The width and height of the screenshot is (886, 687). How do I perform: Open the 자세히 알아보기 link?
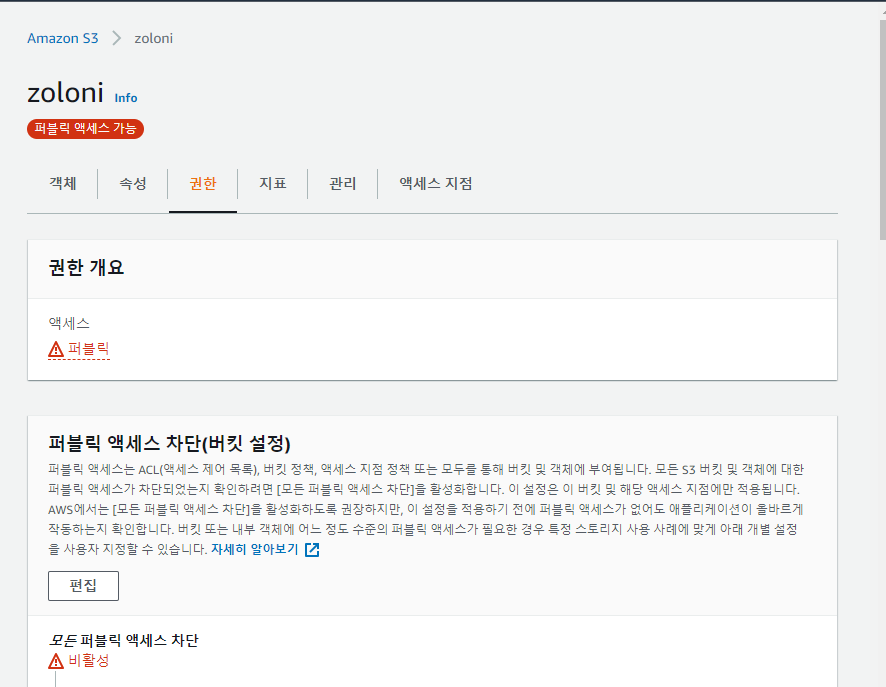[254, 549]
